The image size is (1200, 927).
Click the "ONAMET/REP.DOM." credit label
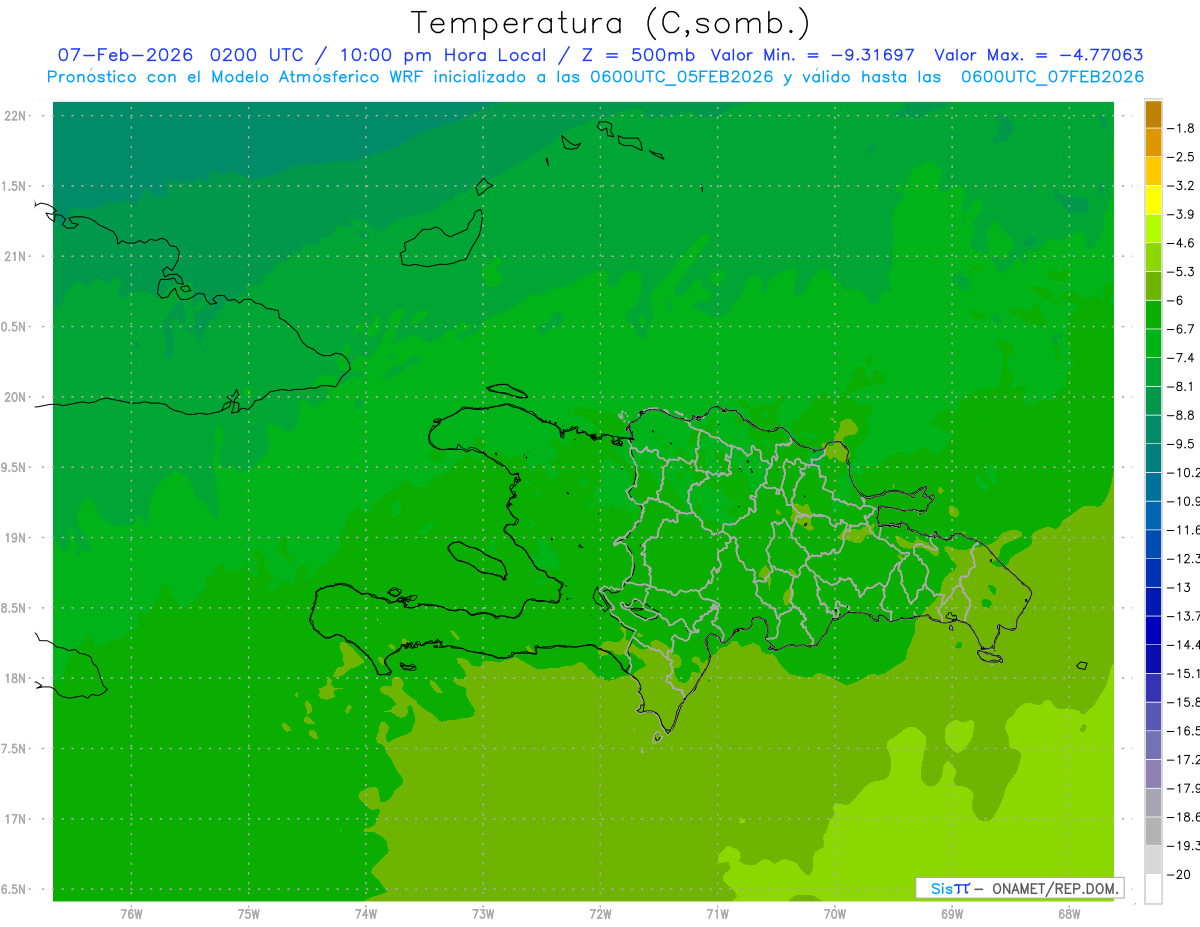[1055, 888]
